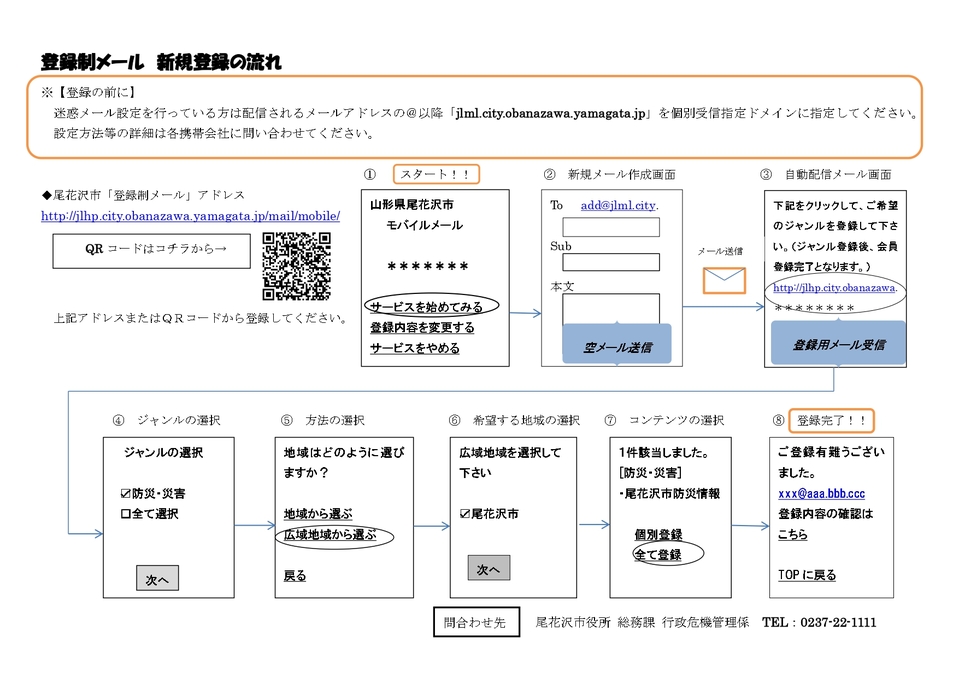This screenshot has width=959, height=678.
Task: Click the text 地域はどのように選びますか？
Action: pyautogui.click(x=344, y=462)
